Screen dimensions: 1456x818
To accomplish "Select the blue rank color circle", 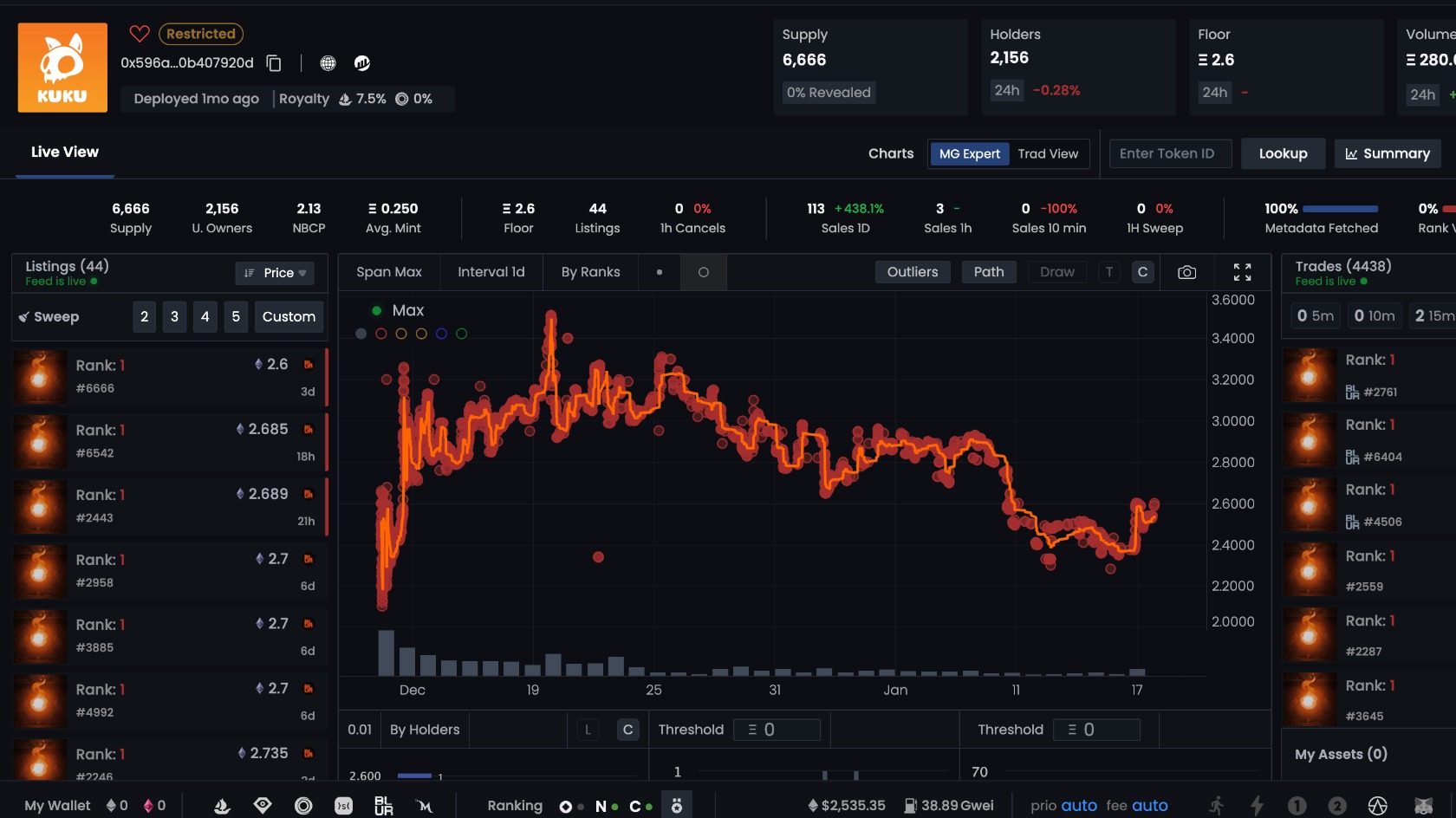I will click(x=441, y=334).
